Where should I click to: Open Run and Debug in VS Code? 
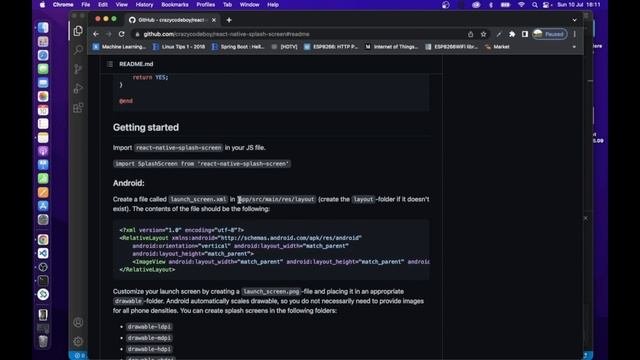pos(78,88)
